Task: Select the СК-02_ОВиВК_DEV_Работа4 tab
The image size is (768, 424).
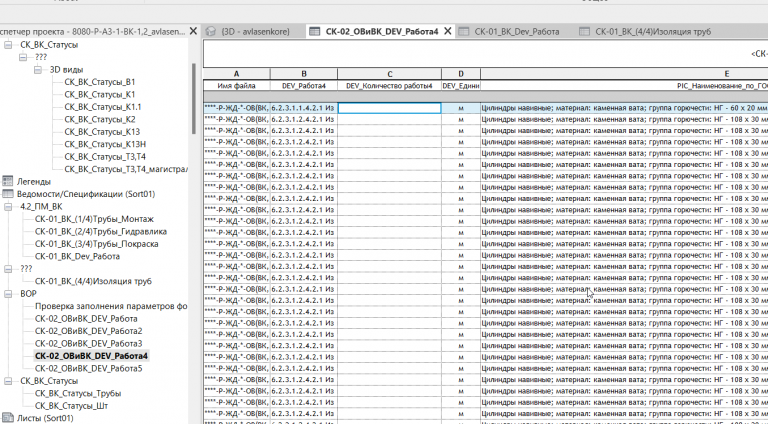Action: click(x=382, y=31)
